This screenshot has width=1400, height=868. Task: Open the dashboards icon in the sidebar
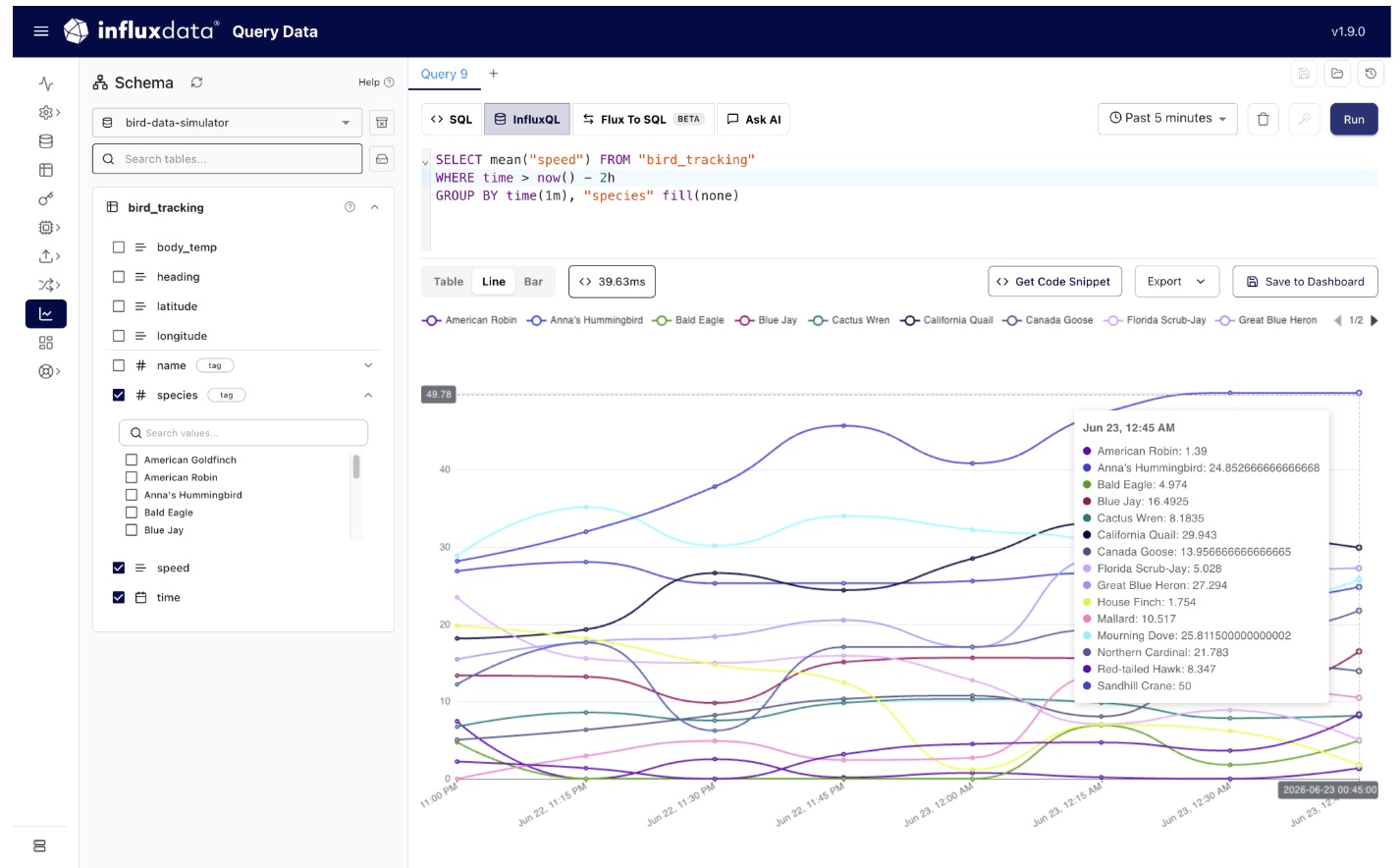pyautogui.click(x=46, y=343)
